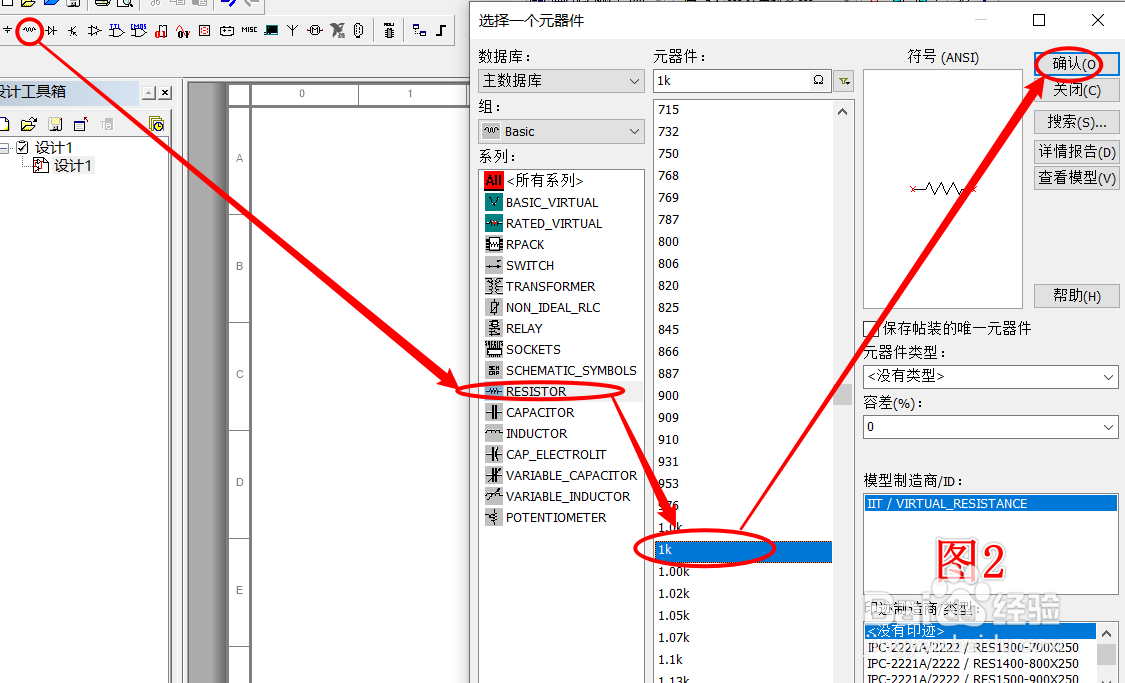Image resolution: width=1125 pixels, height=683 pixels.
Task: Click the 搜索(S) search button
Action: [1076, 121]
